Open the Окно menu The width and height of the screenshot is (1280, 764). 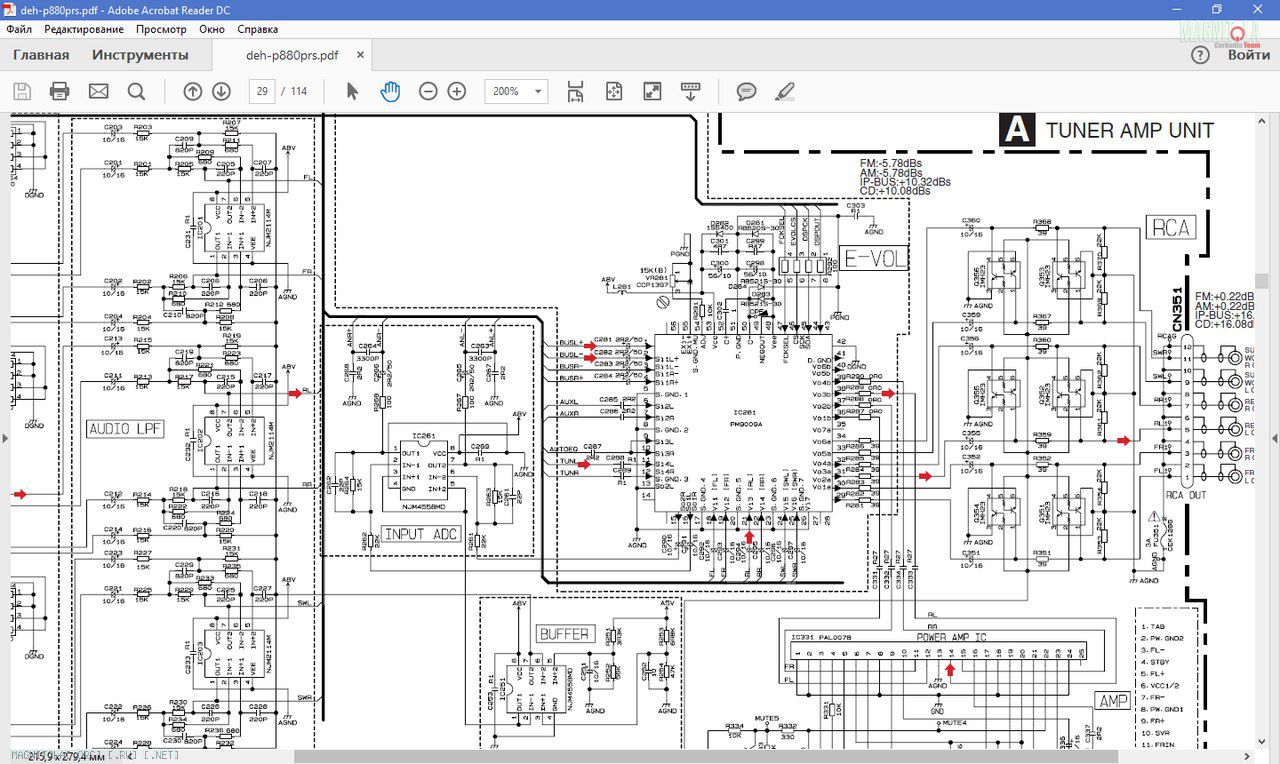point(212,29)
